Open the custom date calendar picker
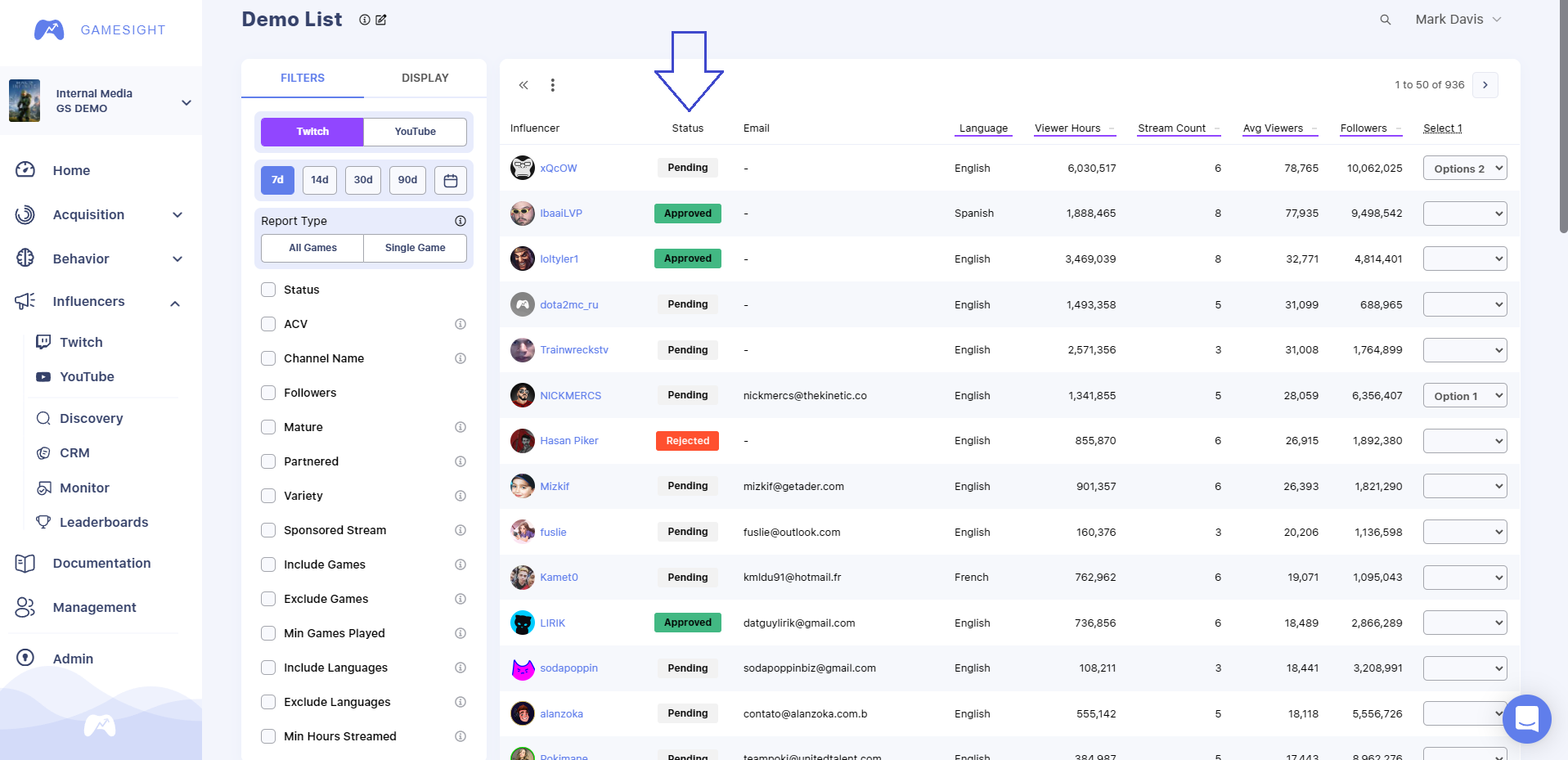 tap(451, 180)
